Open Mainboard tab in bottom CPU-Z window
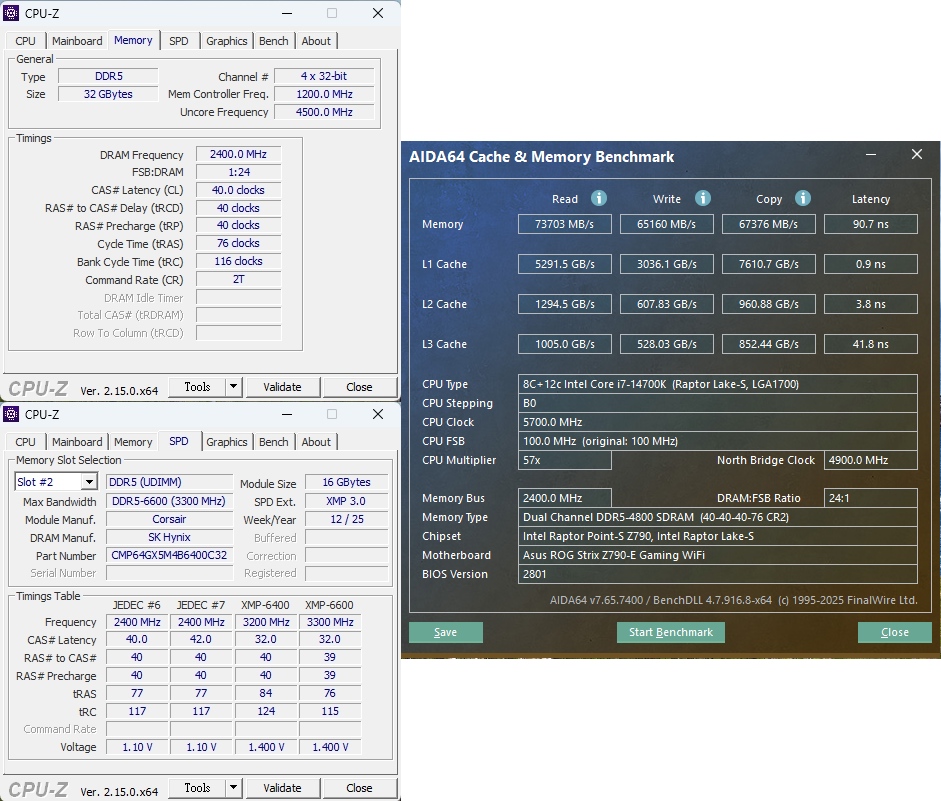Image resolution: width=941 pixels, height=801 pixels. [x=77, y=442]
